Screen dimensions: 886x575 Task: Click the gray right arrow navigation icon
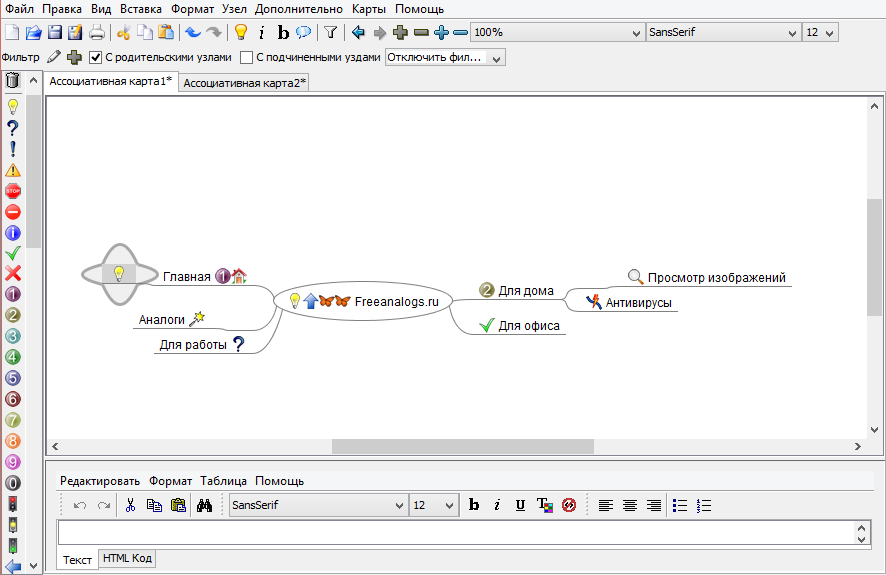pyautogui.click(x=379, y=33)
